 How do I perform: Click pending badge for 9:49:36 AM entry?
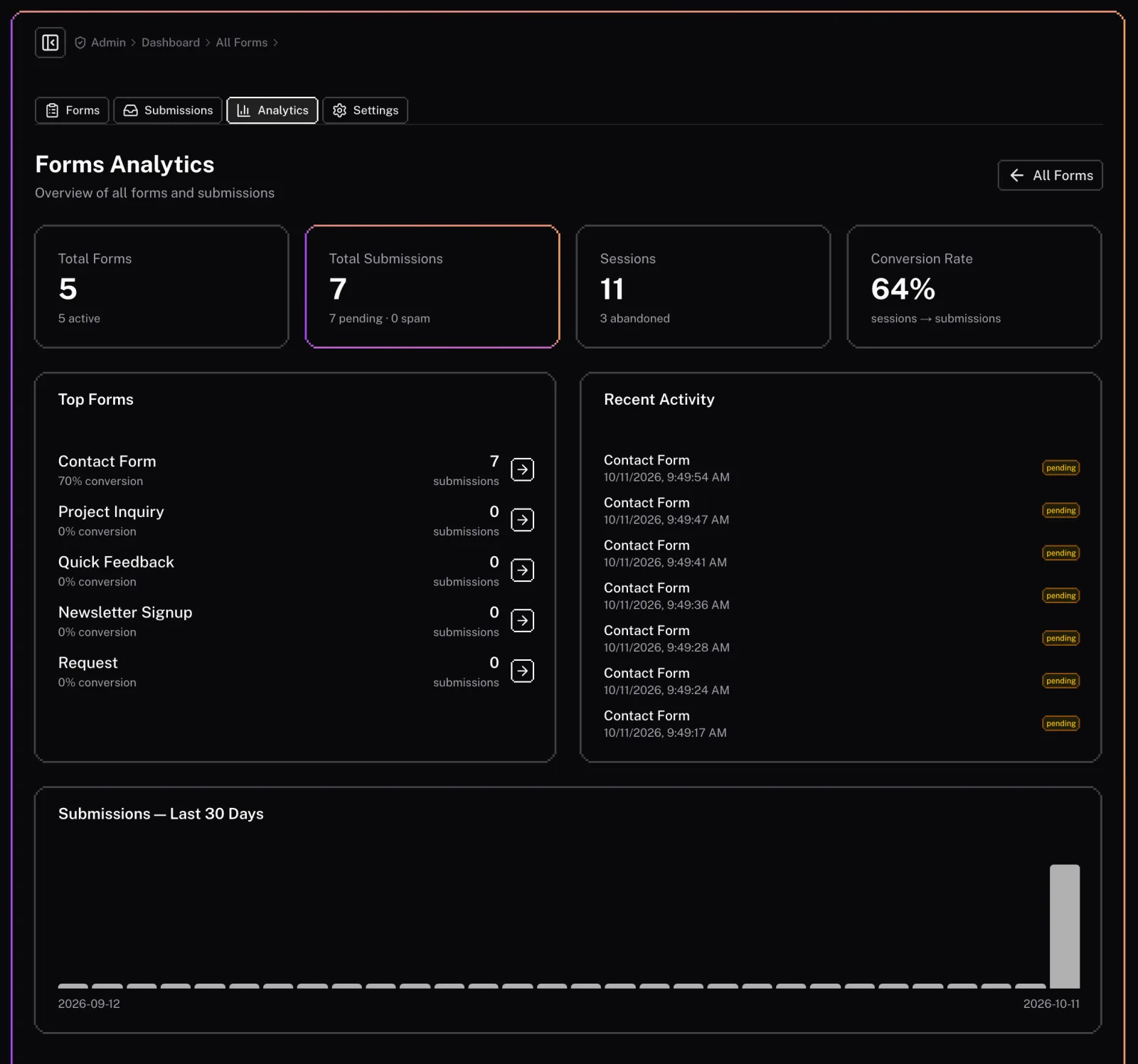1060,596
